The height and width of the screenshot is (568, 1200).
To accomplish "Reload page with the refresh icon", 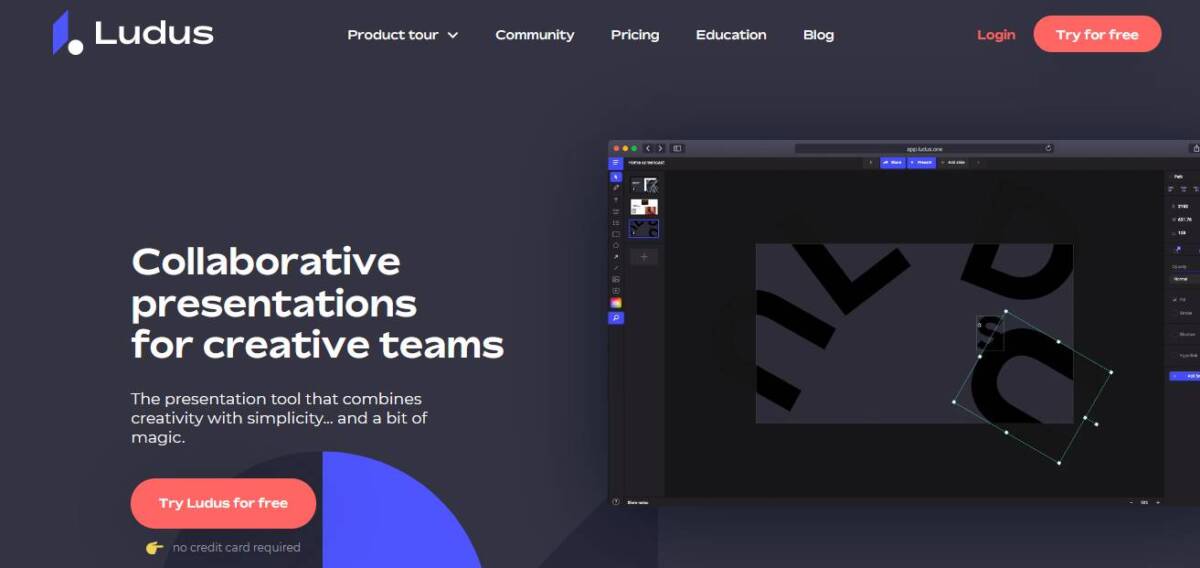I will point(1048,148).
